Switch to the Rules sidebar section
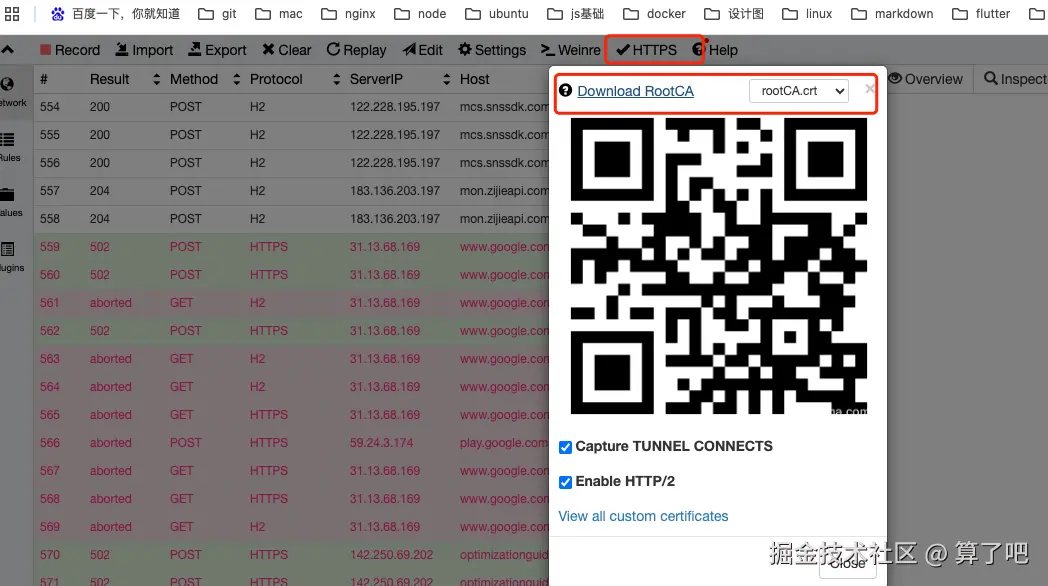The image size is (1048, 586). point(9,147)
